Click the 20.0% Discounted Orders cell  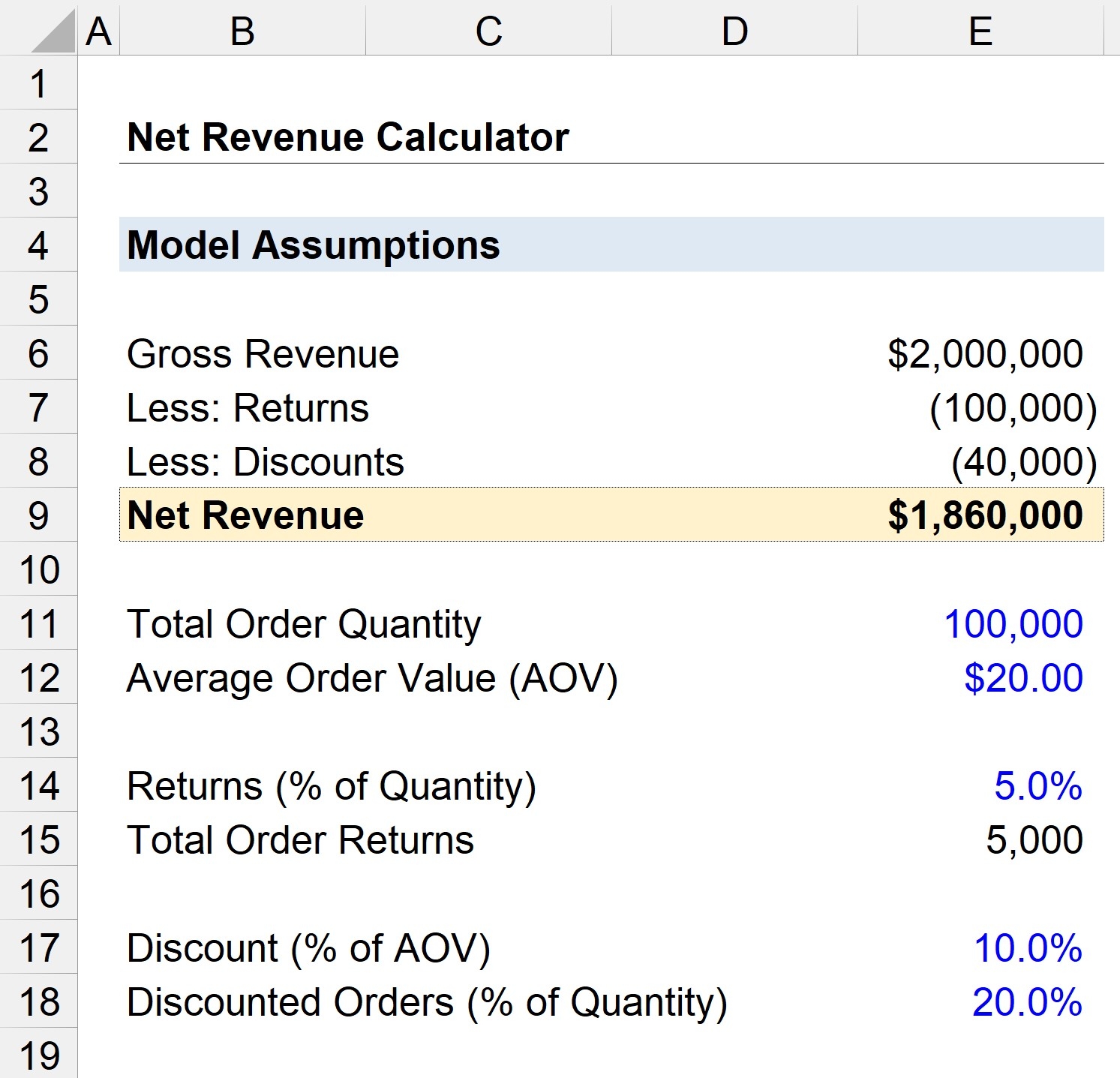[1027, 1002]
